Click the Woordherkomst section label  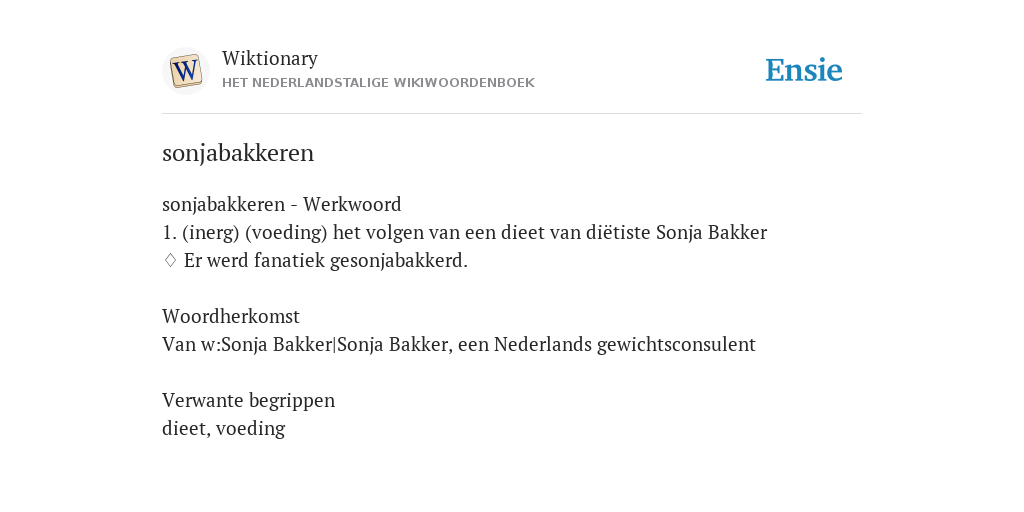tap(231, 317)
